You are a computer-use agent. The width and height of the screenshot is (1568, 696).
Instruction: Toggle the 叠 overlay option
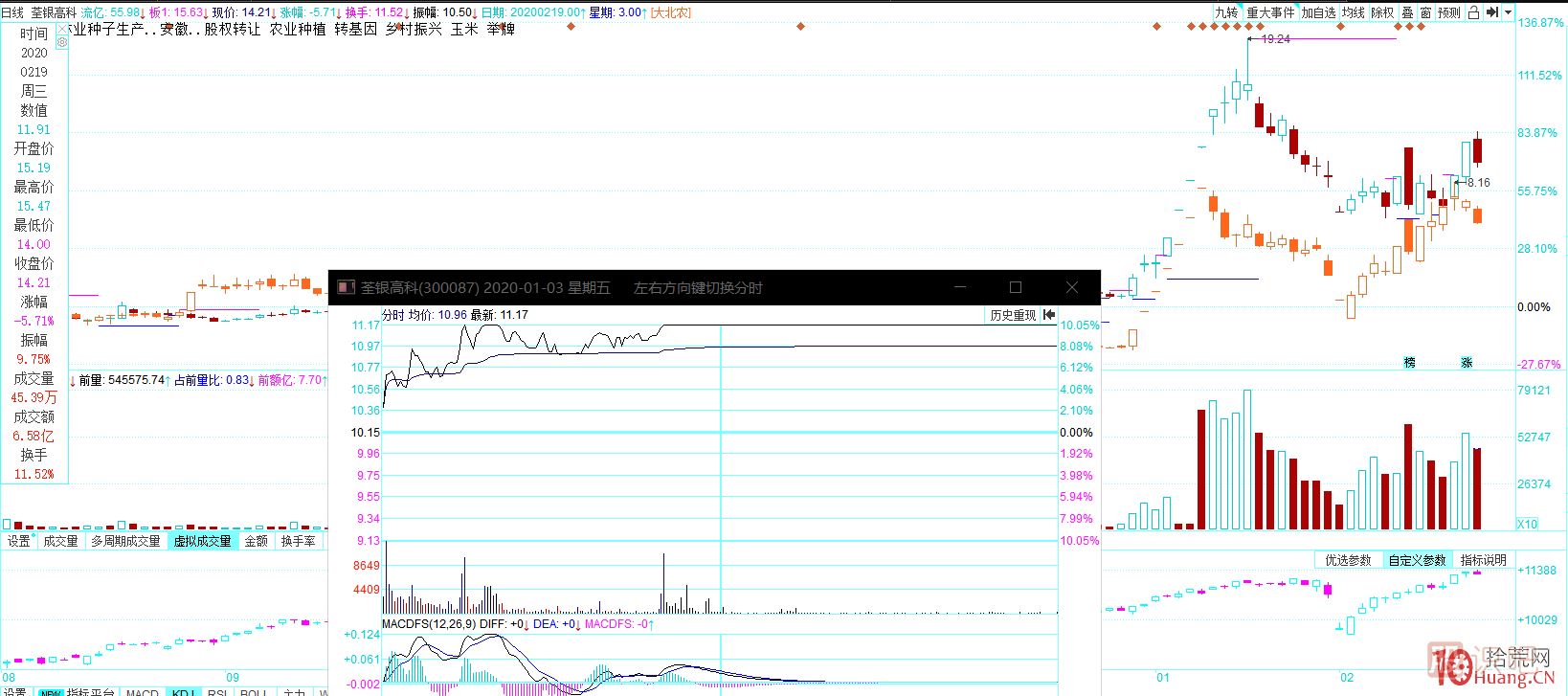click(1407, 12)
